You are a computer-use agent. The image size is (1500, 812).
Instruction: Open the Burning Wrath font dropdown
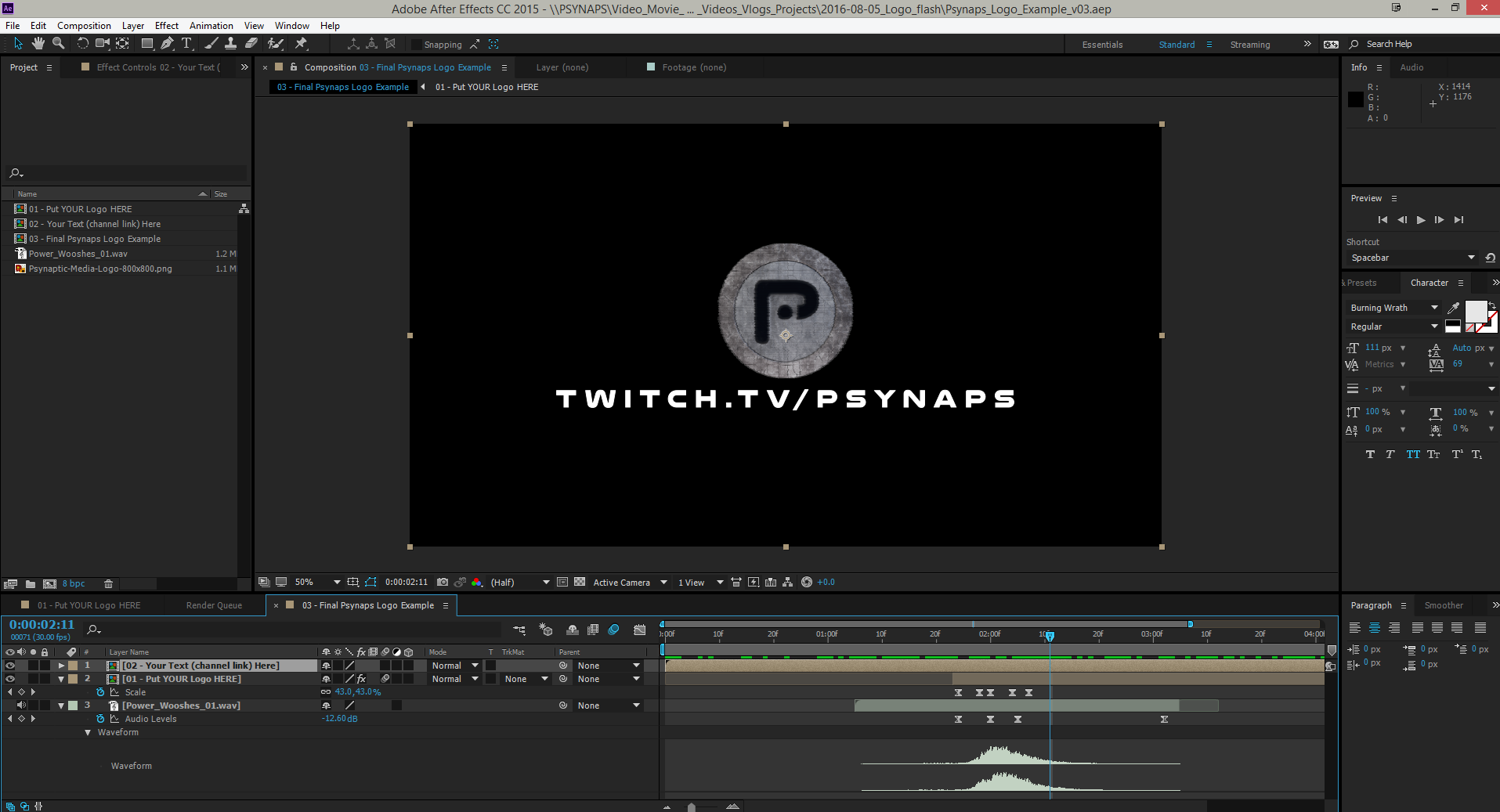1394,308
